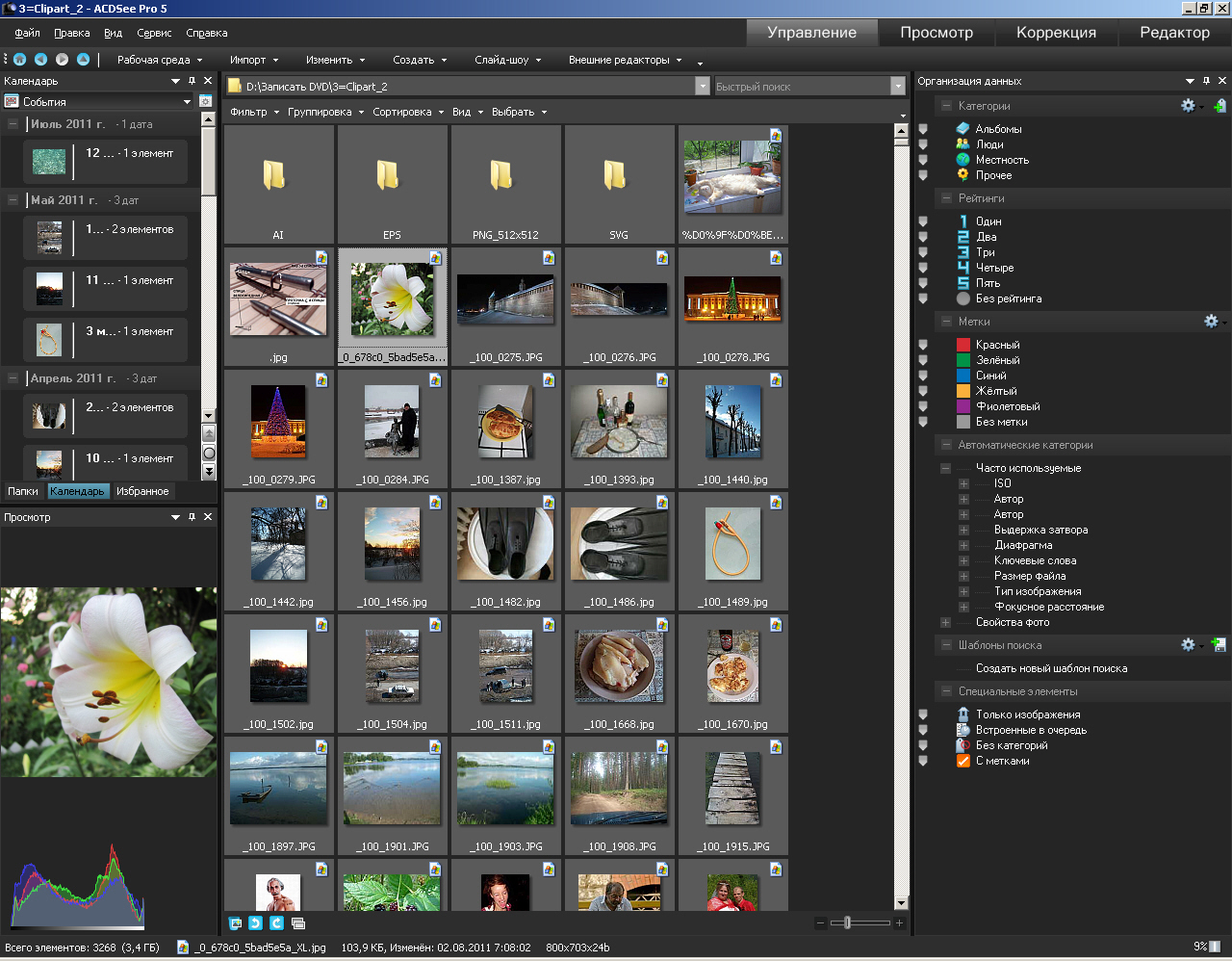Expand the ISO tree node
1232x961 pixels.
[x=963, y=483]
